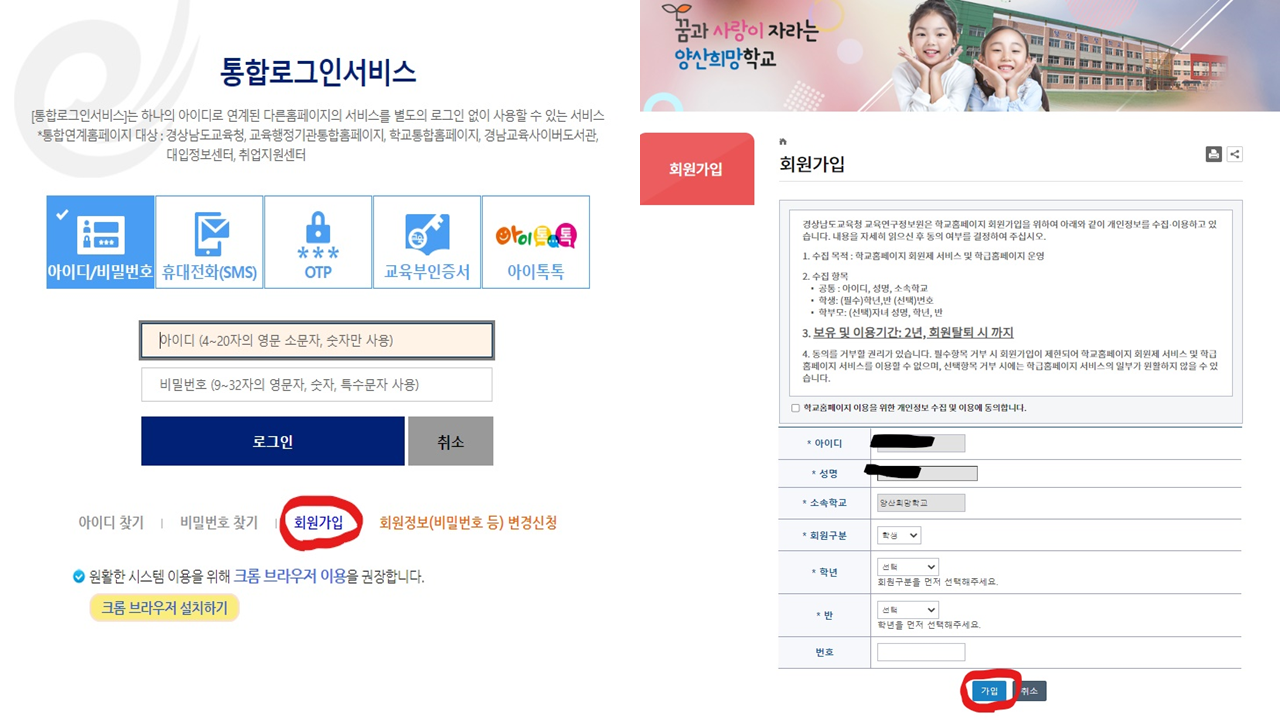The width and height of the screenshot is (1280, 720).
Task: Click the print icon beside 회원가입 heading
Action: tap(1213, 154)
